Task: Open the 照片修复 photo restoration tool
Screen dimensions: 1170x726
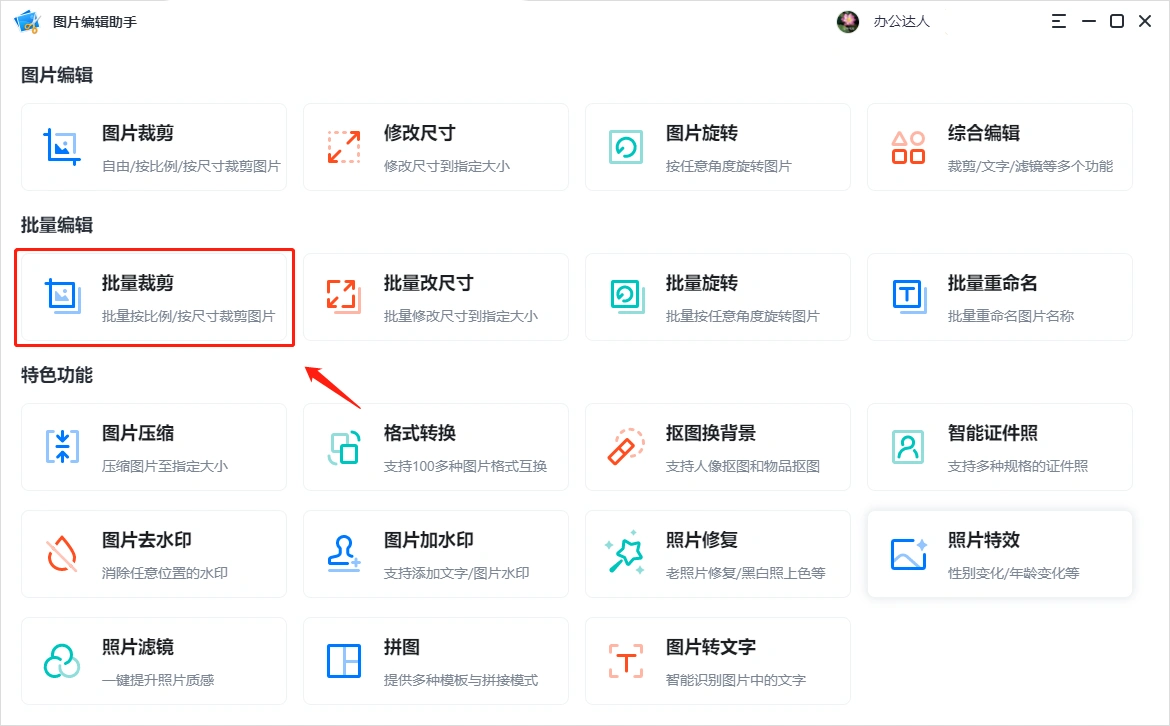Action: [717, 554]
